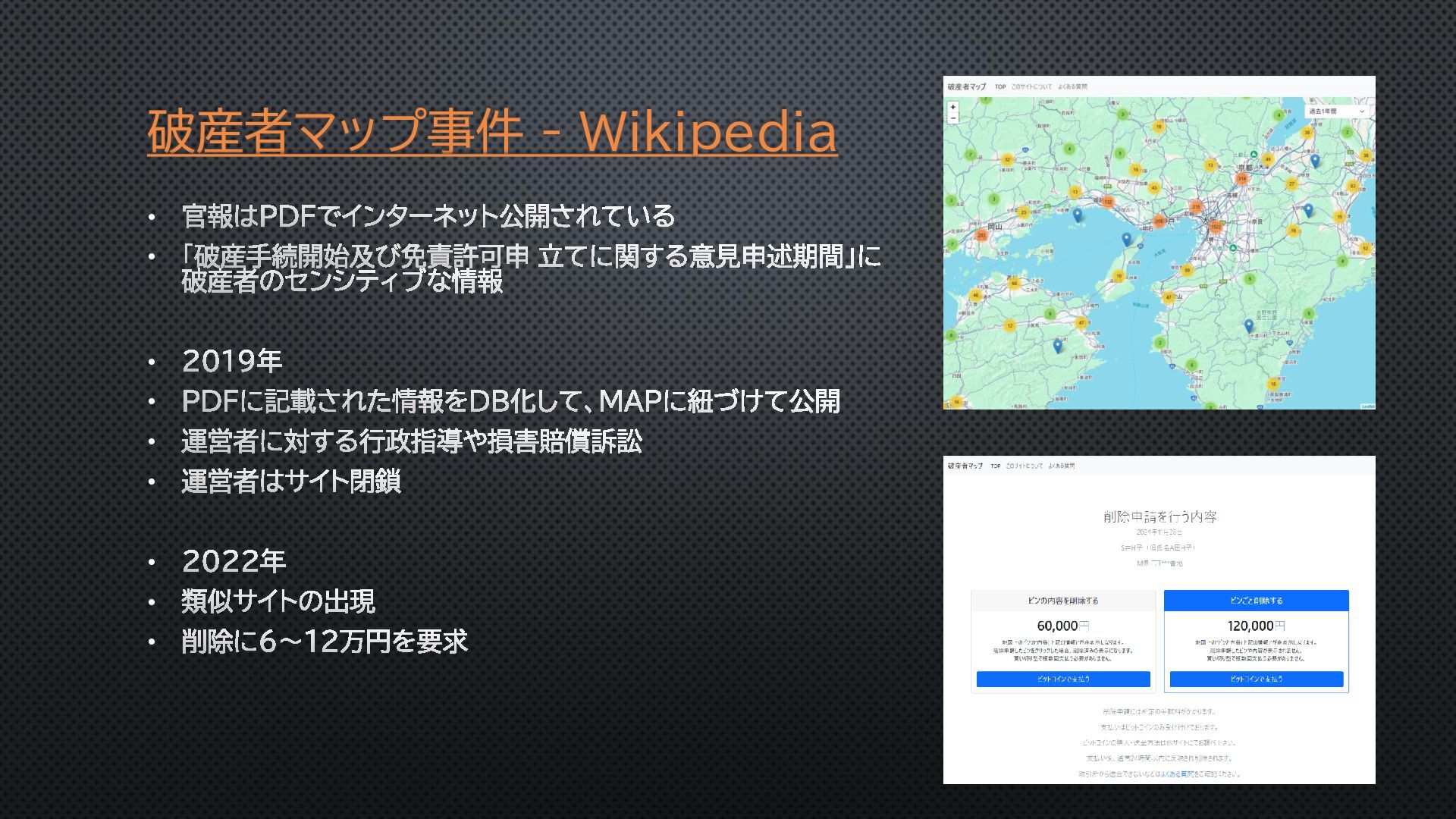
Task: Open よくある質問 in the deletion page navbar
Action: tap(1062, 466)
